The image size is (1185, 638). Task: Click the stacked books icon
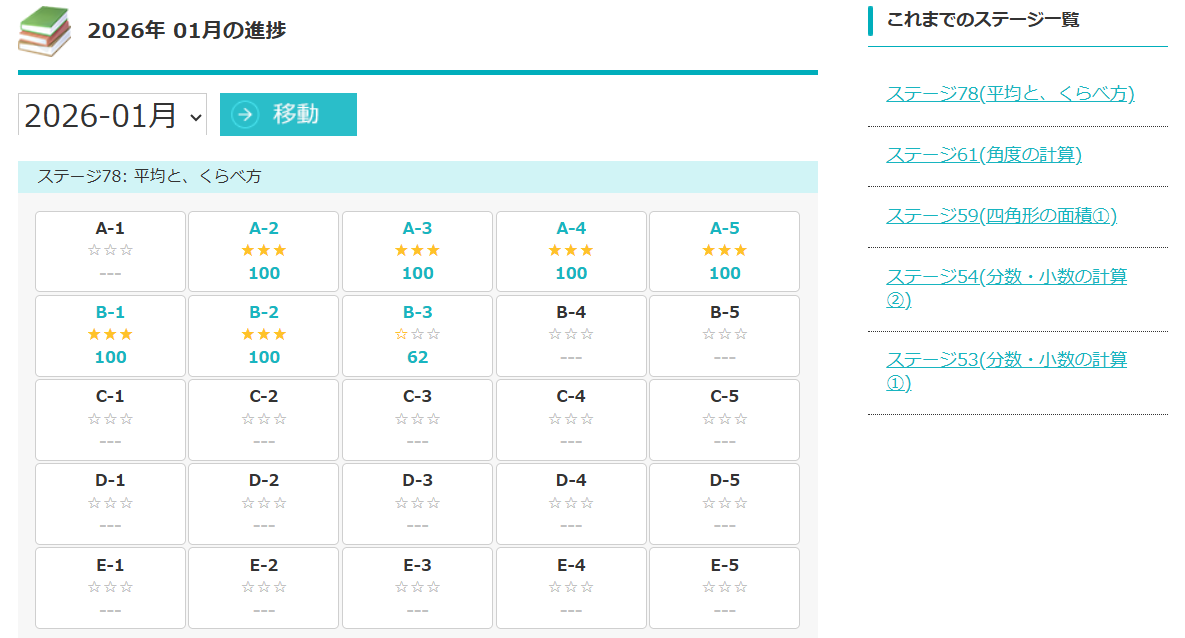click(x=45, y=31)
